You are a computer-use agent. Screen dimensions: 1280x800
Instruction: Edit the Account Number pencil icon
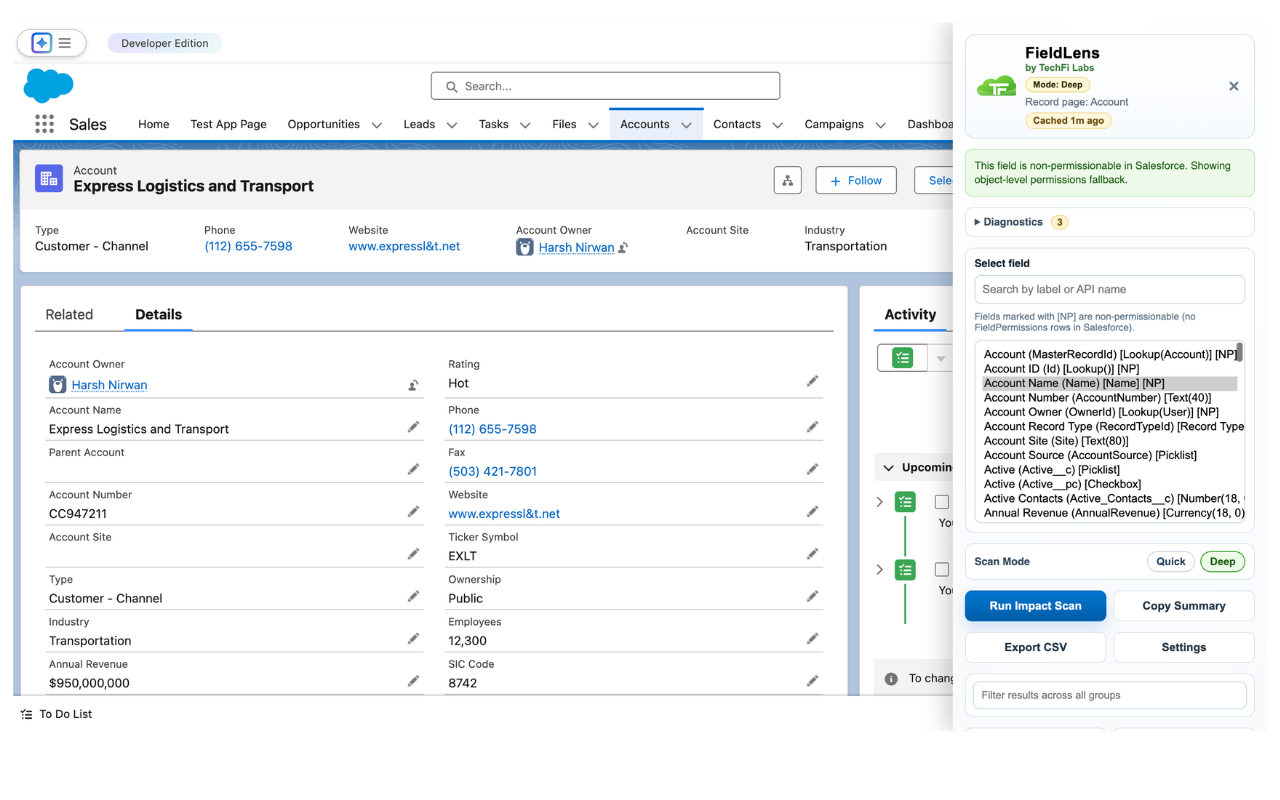(413, 512)
